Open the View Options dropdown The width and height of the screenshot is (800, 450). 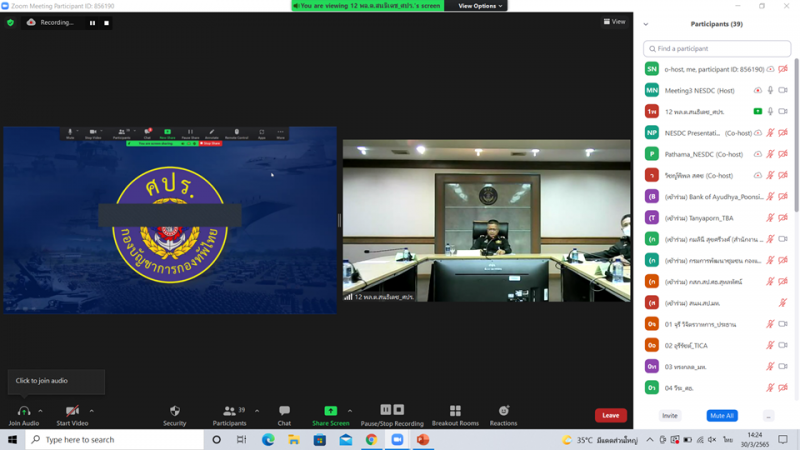(x=480, y=6)
